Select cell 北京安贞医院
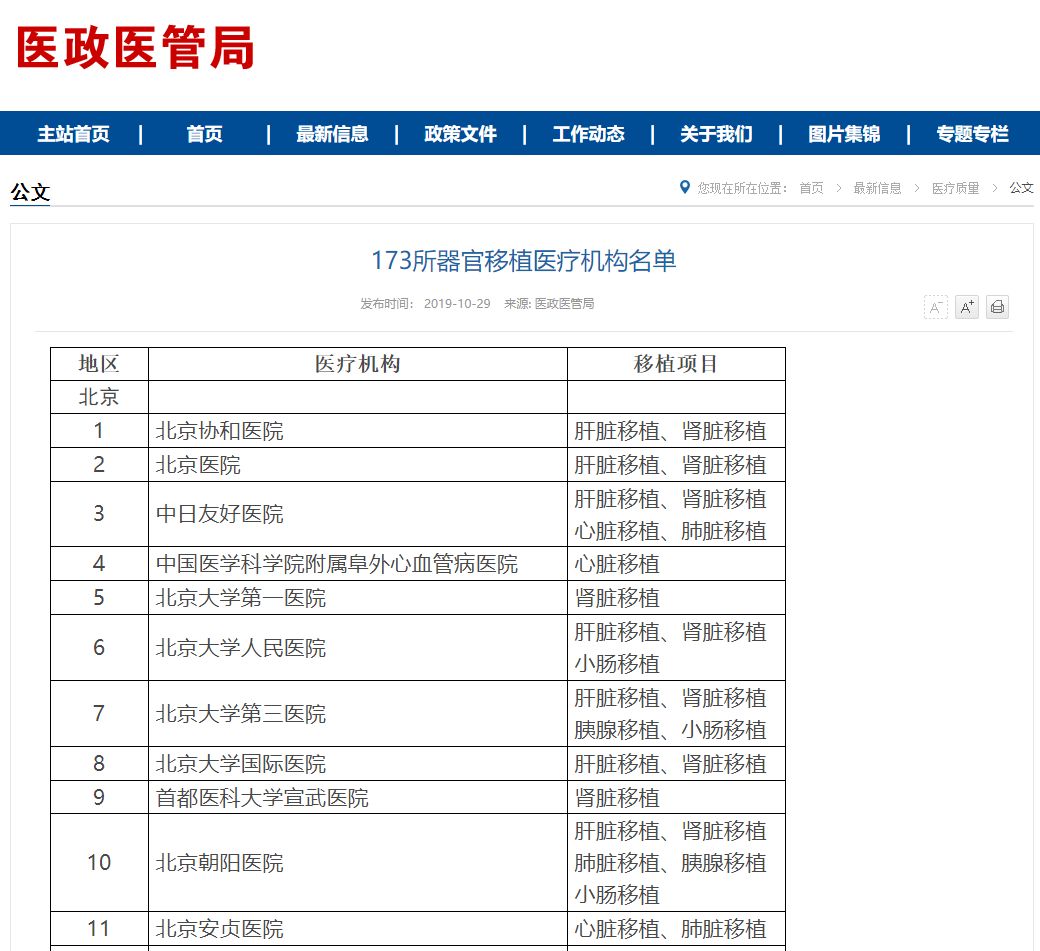The image size is (1040, 951). point(358,928)
